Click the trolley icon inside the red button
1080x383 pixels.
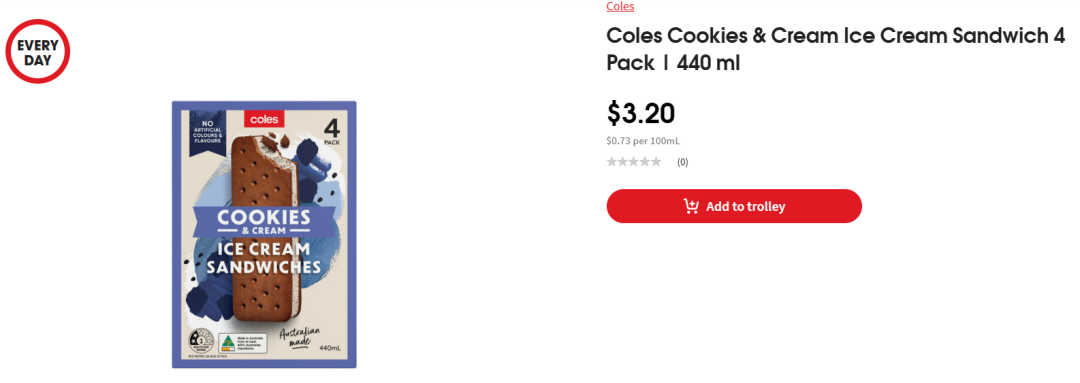(x=691, y=206)
